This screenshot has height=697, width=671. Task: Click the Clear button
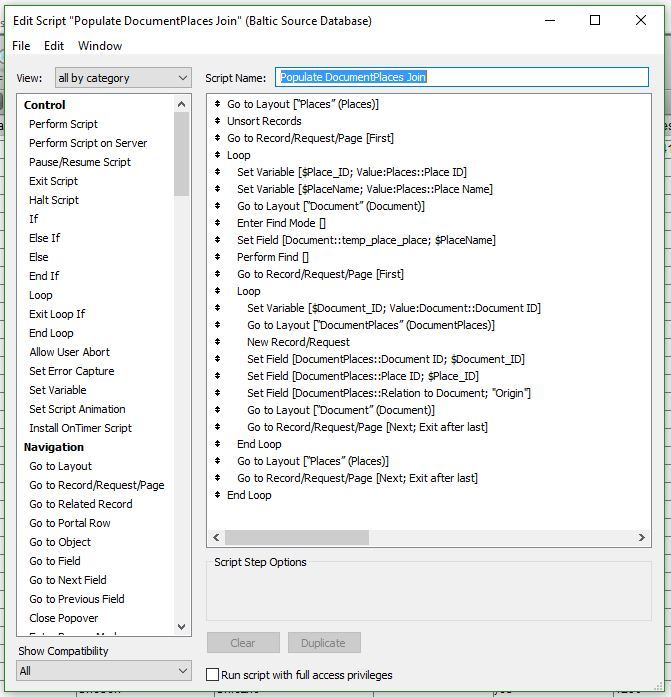(243, 643)
